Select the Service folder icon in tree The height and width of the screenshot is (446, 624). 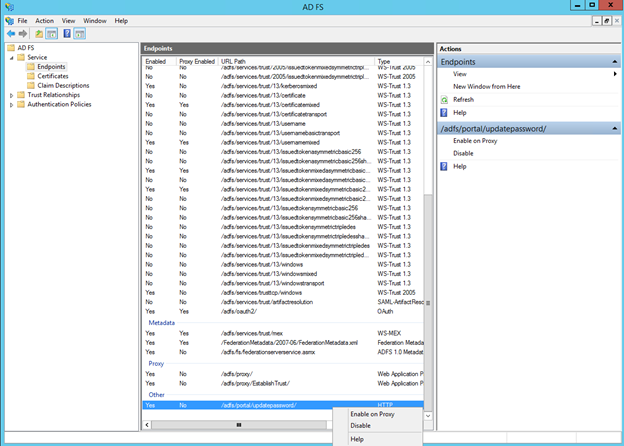tap(21, 57)
